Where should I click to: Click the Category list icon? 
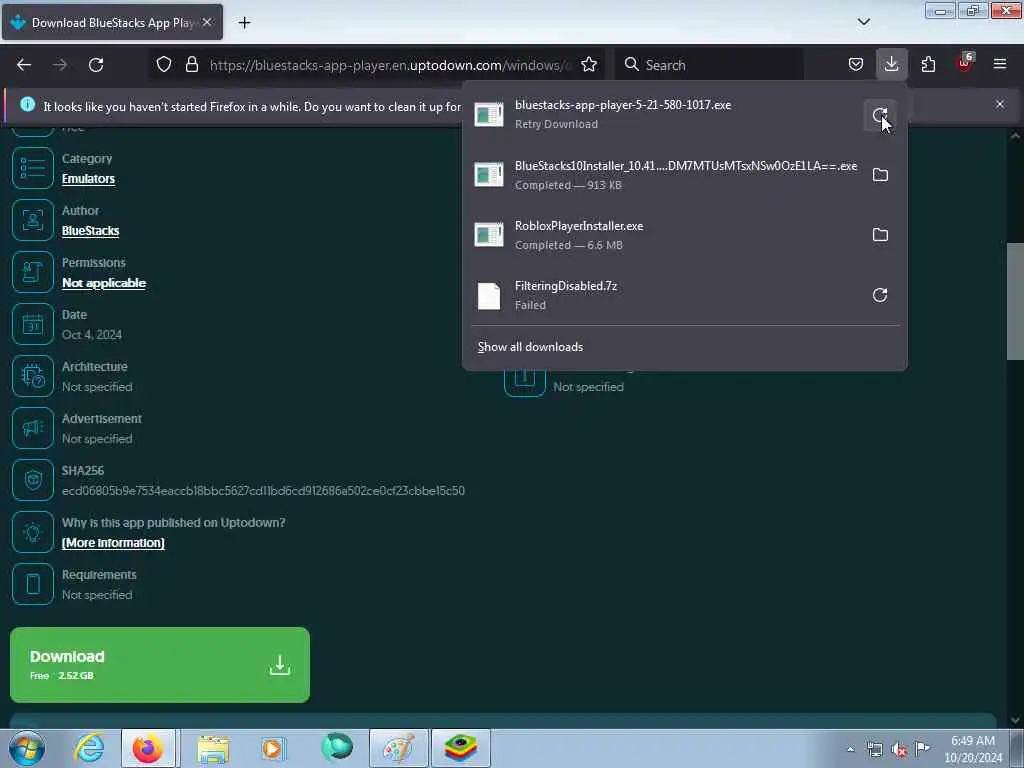pos(33,168)
